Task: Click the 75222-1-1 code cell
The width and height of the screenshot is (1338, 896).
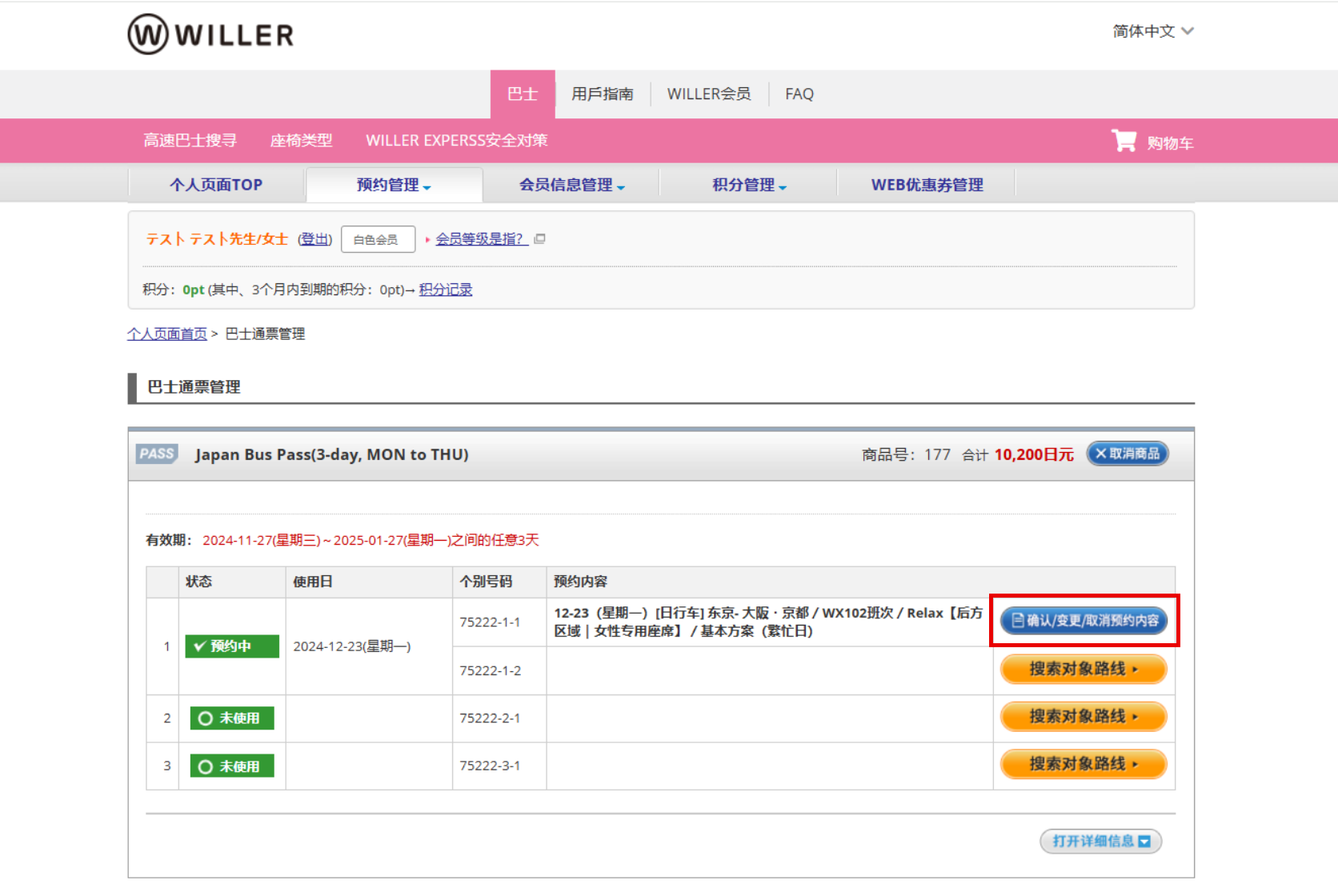Action: [x=499, y=622]
